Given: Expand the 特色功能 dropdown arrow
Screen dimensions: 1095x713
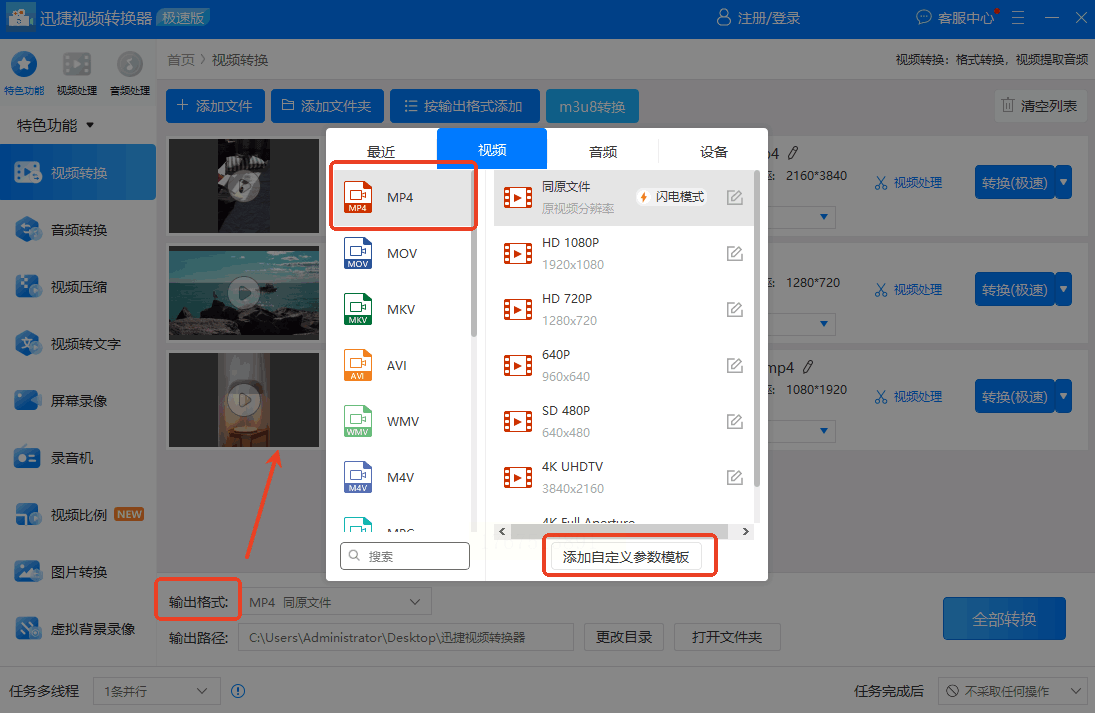Looking at the screenshot, I should (90, 126).
